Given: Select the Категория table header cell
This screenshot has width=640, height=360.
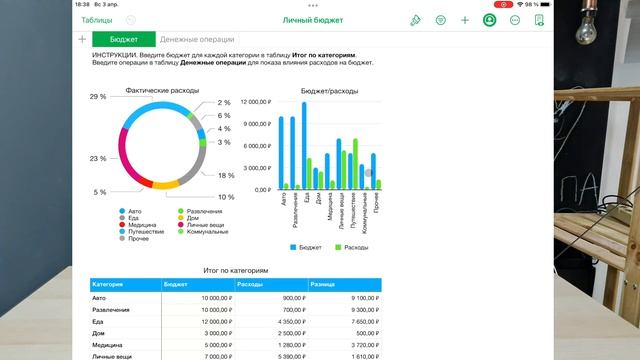Looking at the screenshot, I should pos(126,284).
